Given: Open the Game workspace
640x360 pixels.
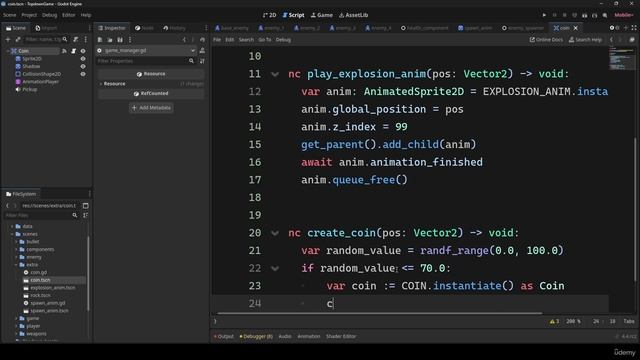Looking at the screenshot, I should click(322, 15).
